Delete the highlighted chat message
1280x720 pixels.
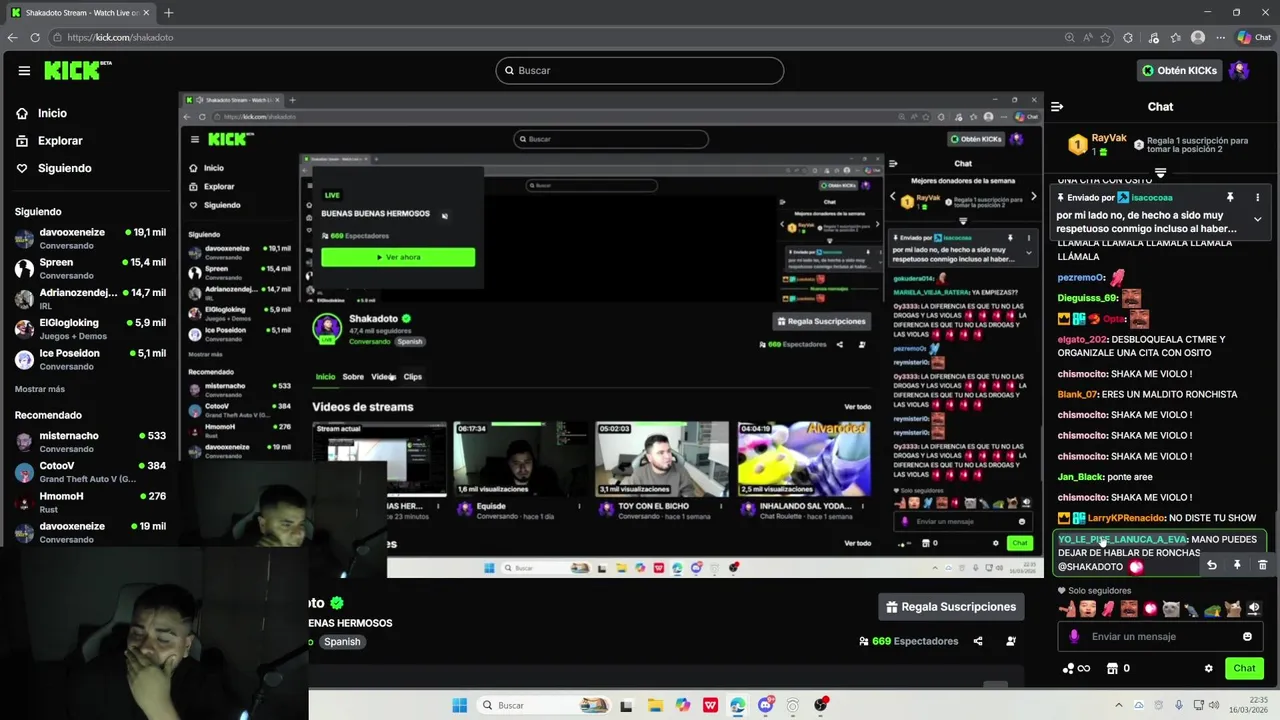tap(1262, 566)
